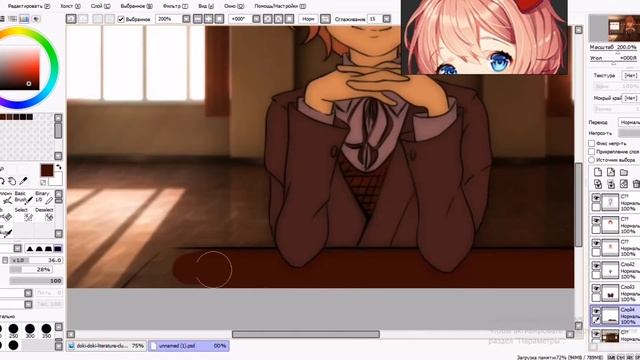The height and width of the screenshot is (360, 640).
Task: Enable Фикс непр-ть checkbox
Action: (591, 143)
